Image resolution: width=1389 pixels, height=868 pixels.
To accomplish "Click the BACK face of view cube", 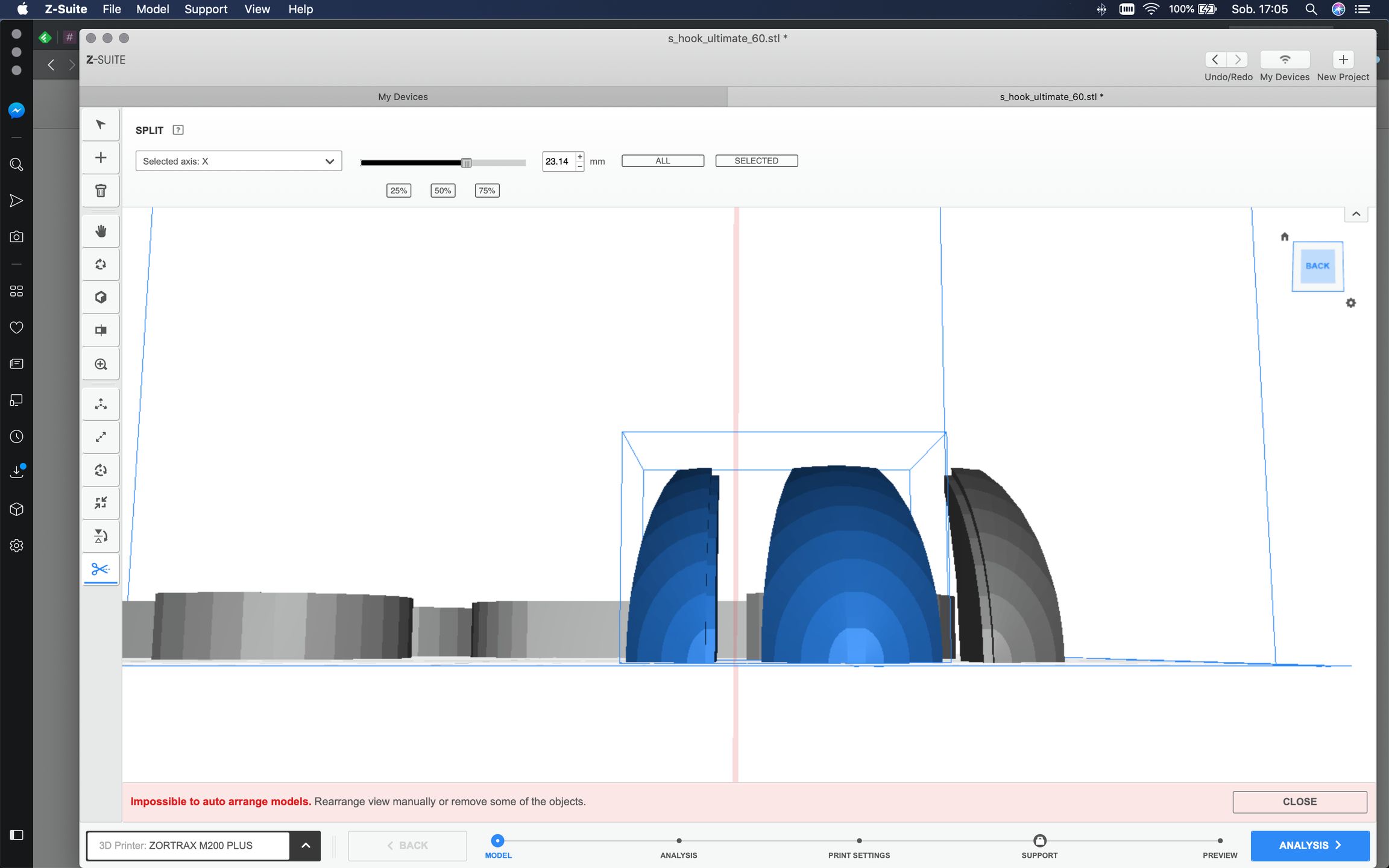I will coord(1317,266).
